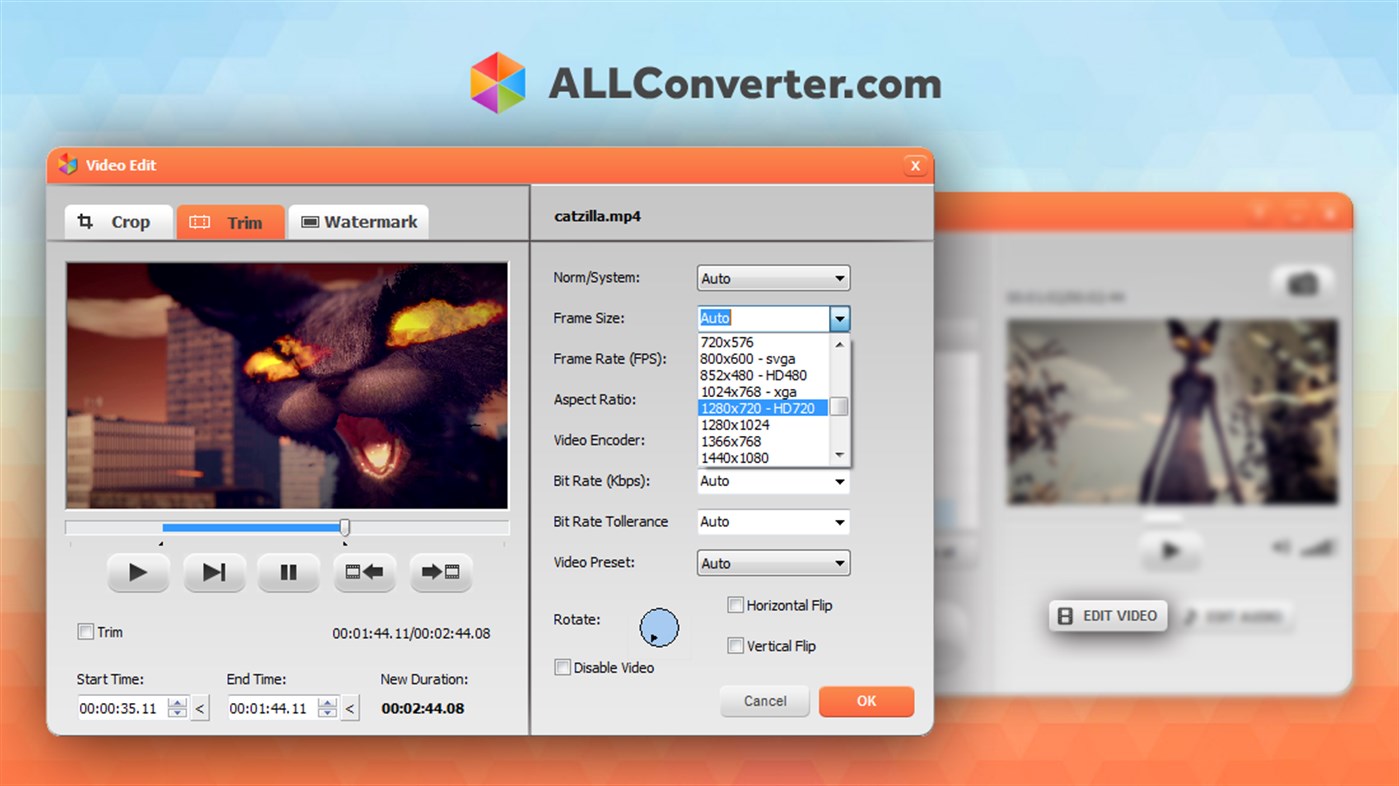The height and width of the screenshot is (786, 1399).
Task: Check the Horizontal Flip option
Action: [735, 605]
